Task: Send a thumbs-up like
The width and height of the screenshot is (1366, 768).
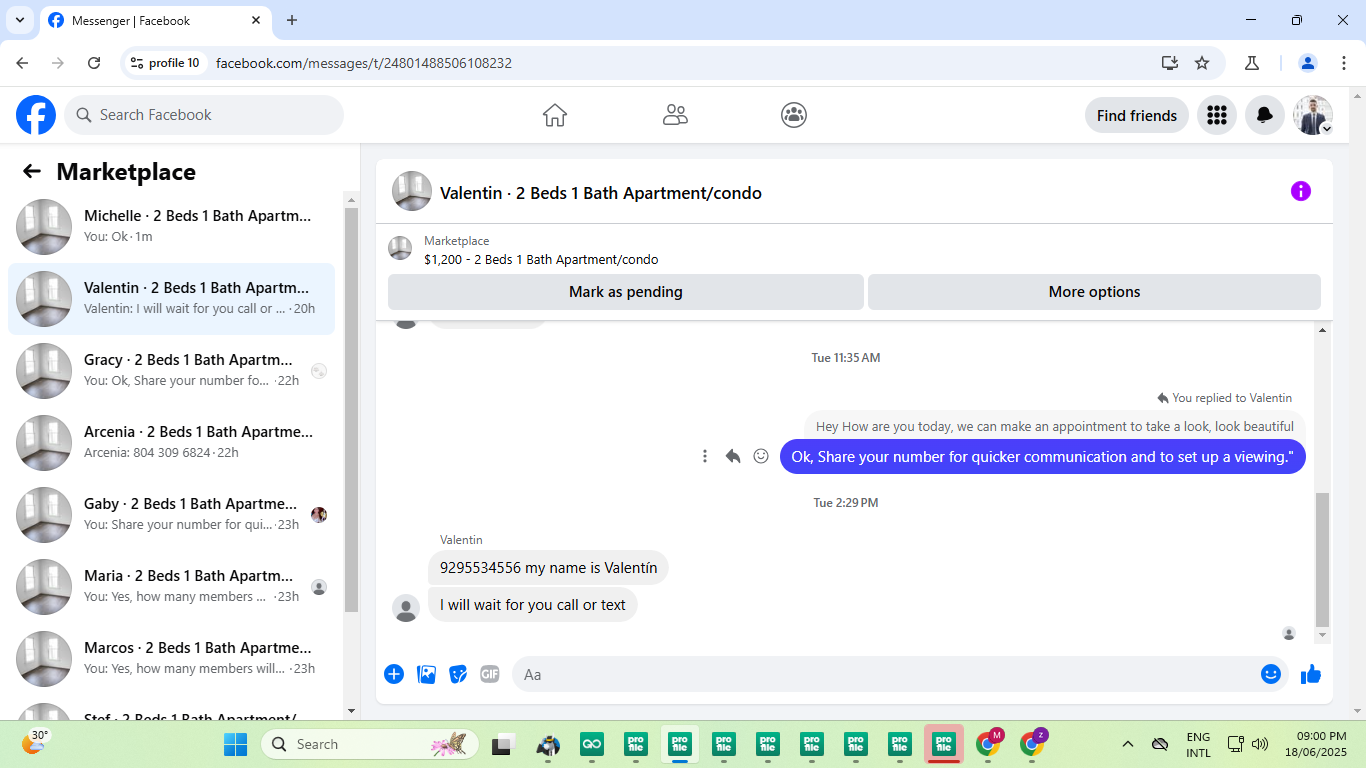Action: [1311, 674]
